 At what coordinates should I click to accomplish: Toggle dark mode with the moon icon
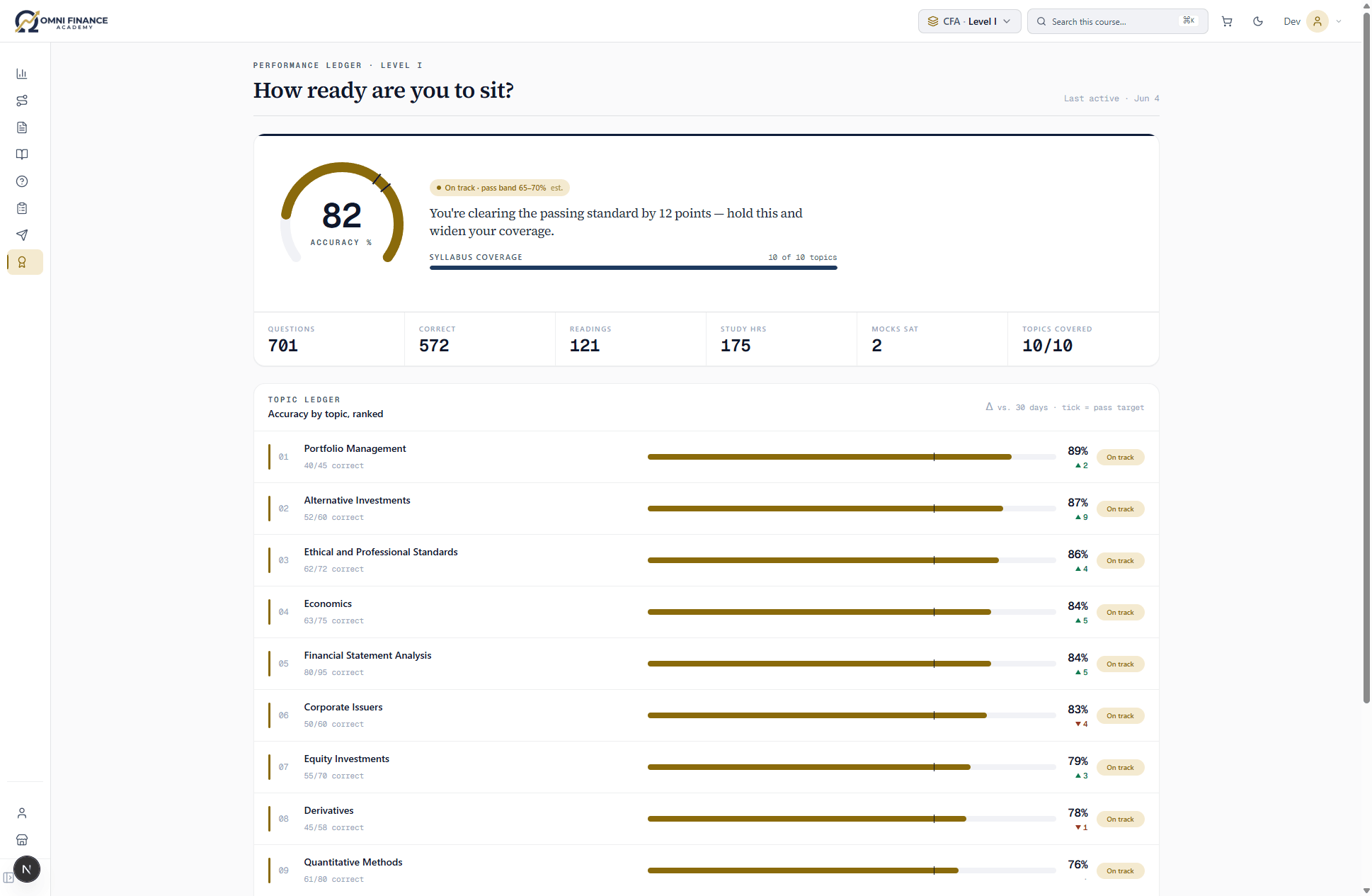coord(1258,21)
